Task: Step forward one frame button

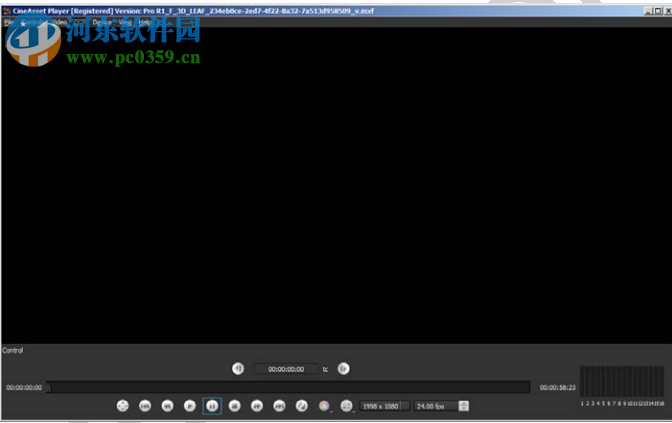Action: [x=343, y=369]
